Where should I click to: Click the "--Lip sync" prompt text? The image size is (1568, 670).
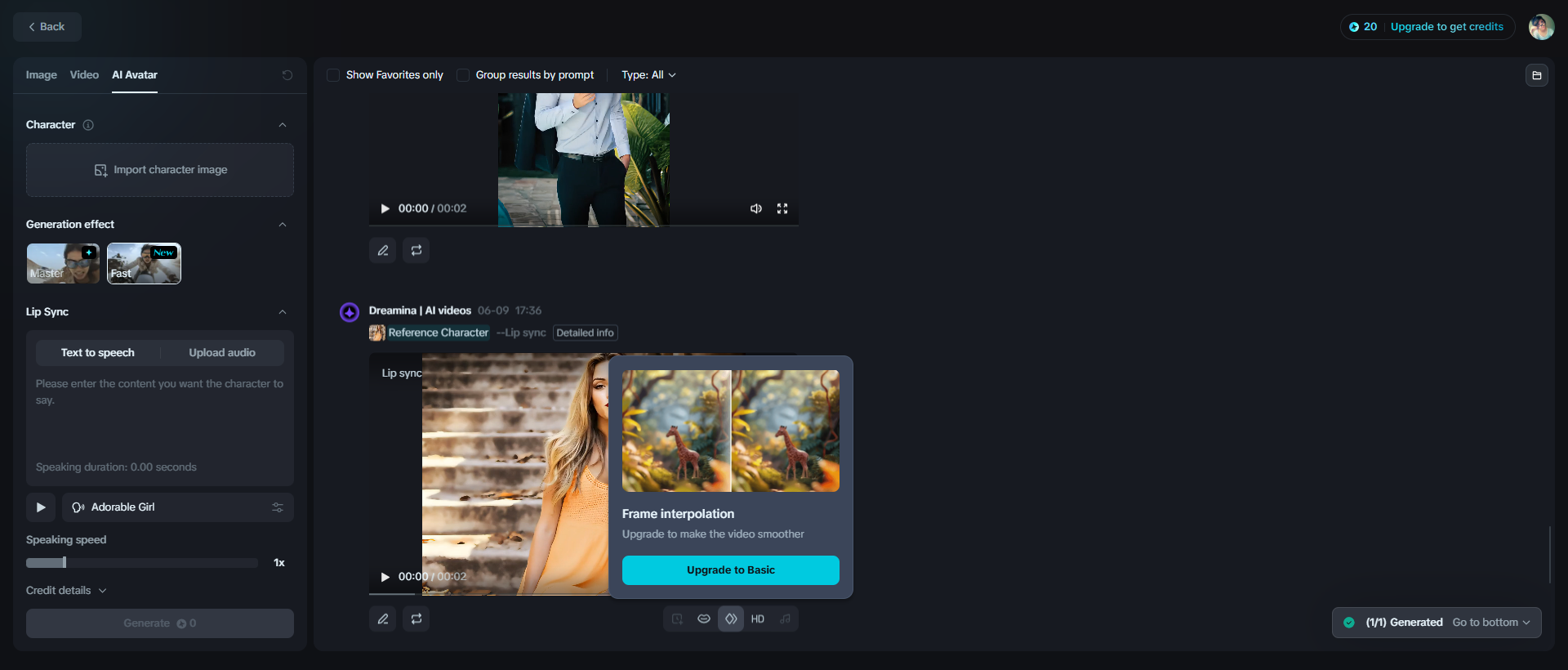click(x=521, y=333)
